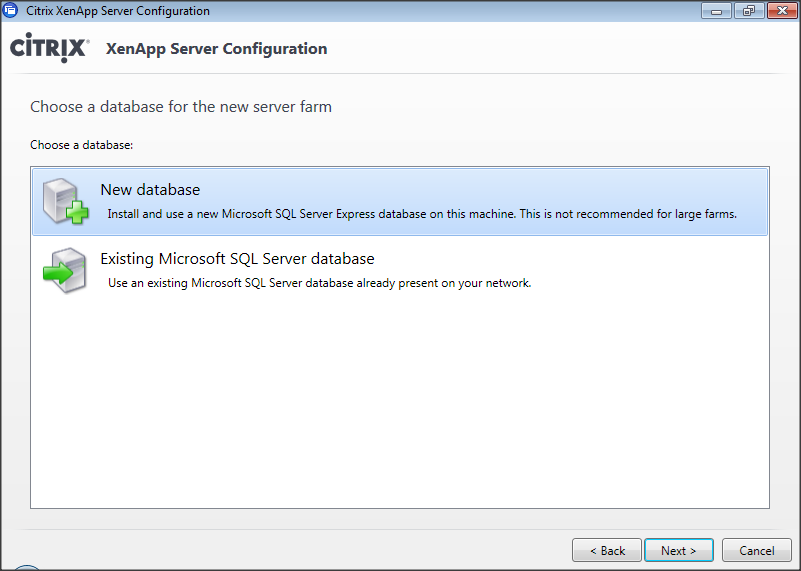The image size is (801, 571).
Task: Click the Citrix logo in the header
Action: tap(49, 49)
